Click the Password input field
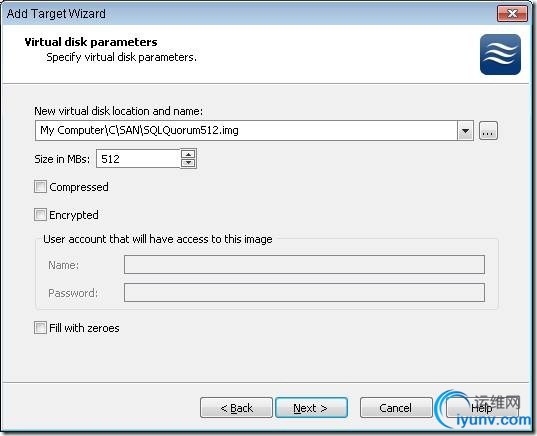537x436 pixels. [x=304, y=292]
